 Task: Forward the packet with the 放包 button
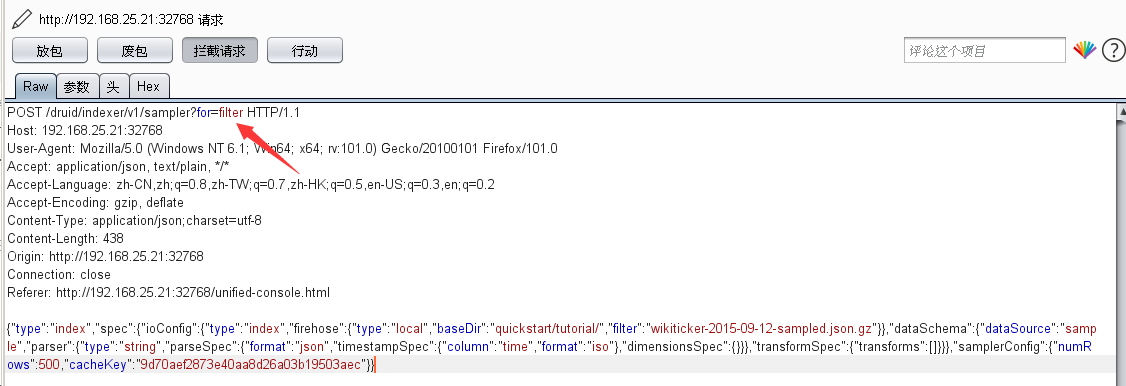(x=50, y=51)
